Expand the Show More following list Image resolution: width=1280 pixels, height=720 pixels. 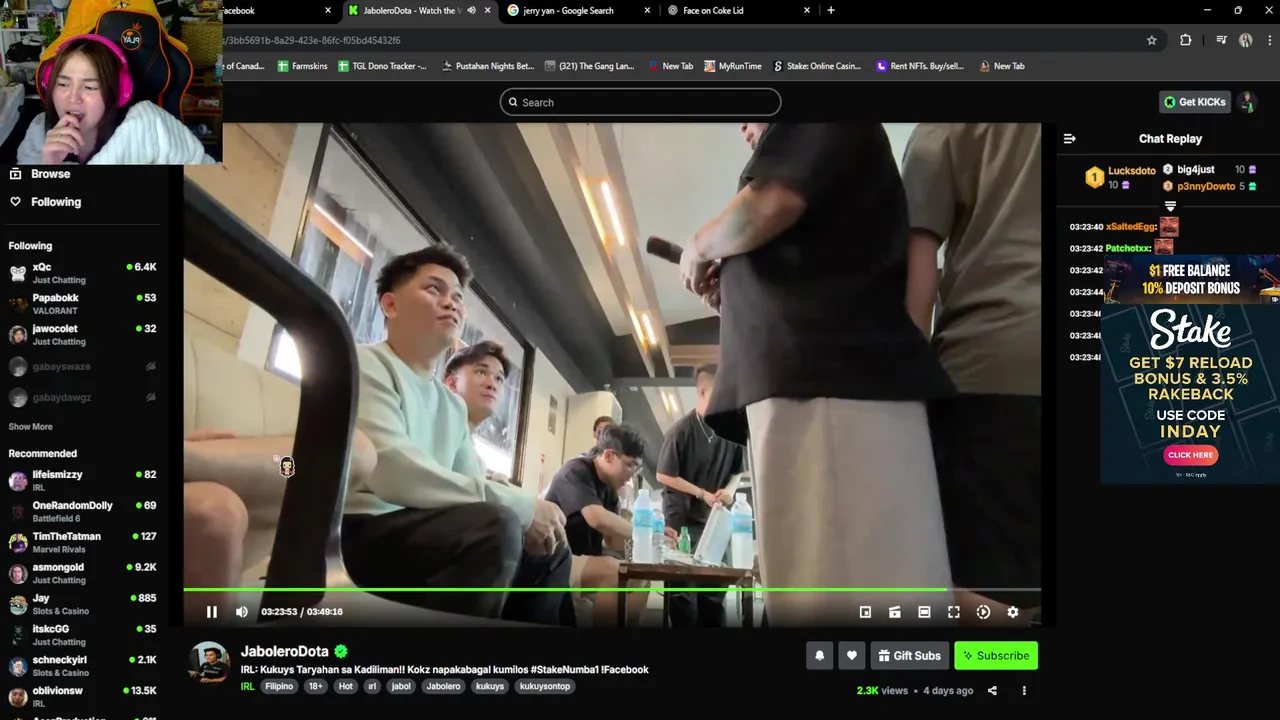point(31,427)
